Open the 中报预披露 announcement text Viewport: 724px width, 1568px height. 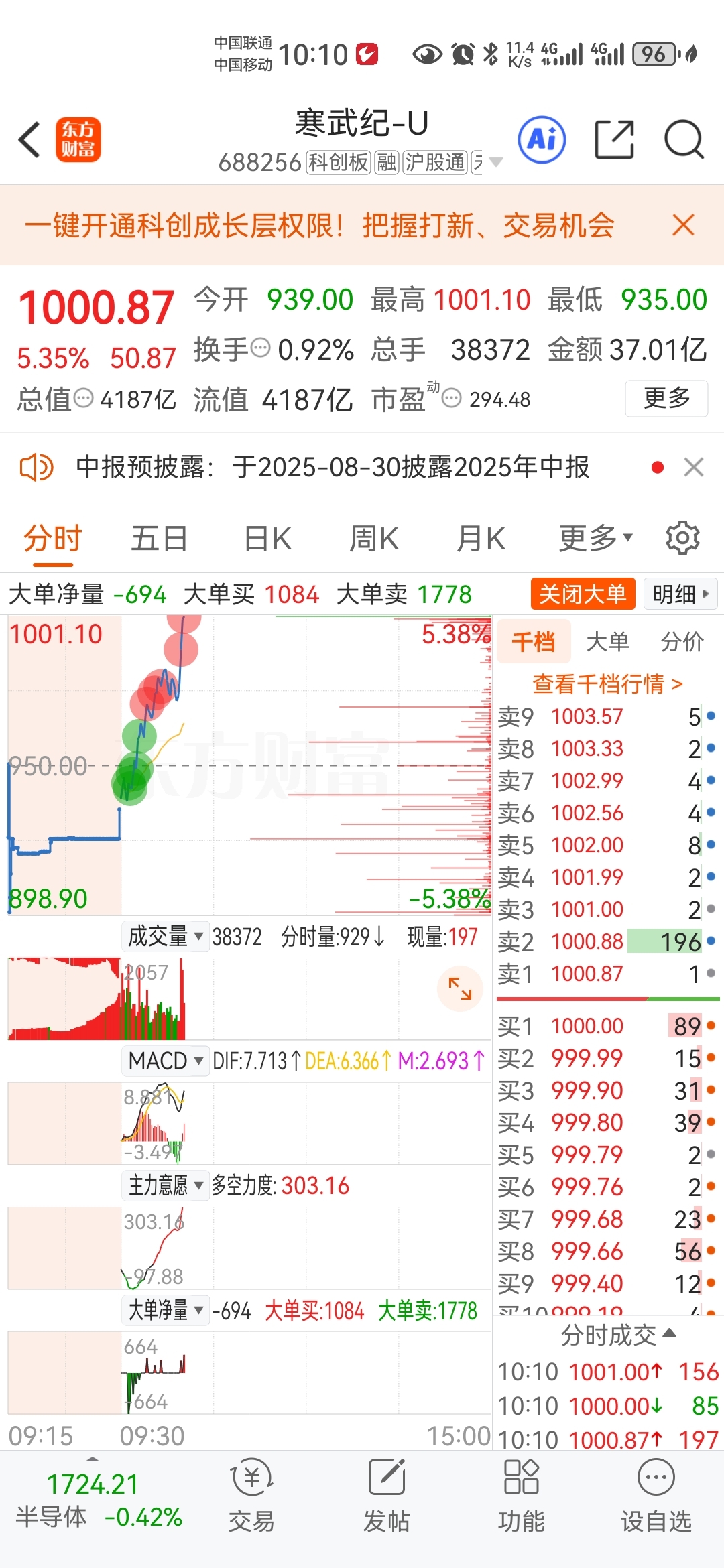[333, 467]
